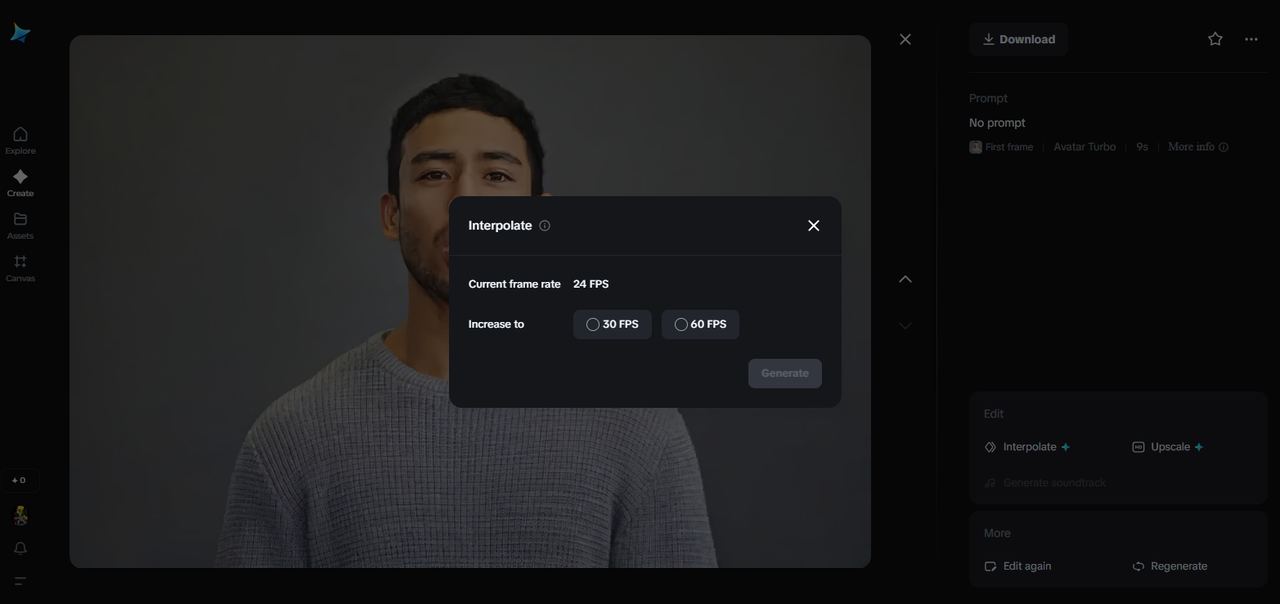This screenshot has width=1280, height=604.
Task: Open the Assets folder in sidebar
Action: point(20,225)
